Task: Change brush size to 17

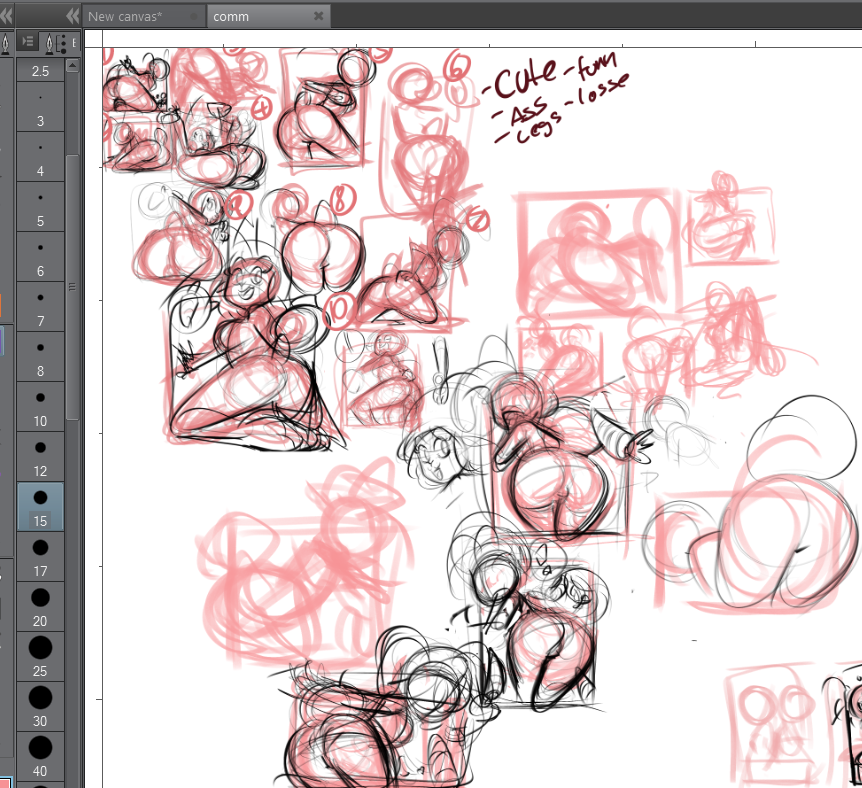Action: [40, 558]
